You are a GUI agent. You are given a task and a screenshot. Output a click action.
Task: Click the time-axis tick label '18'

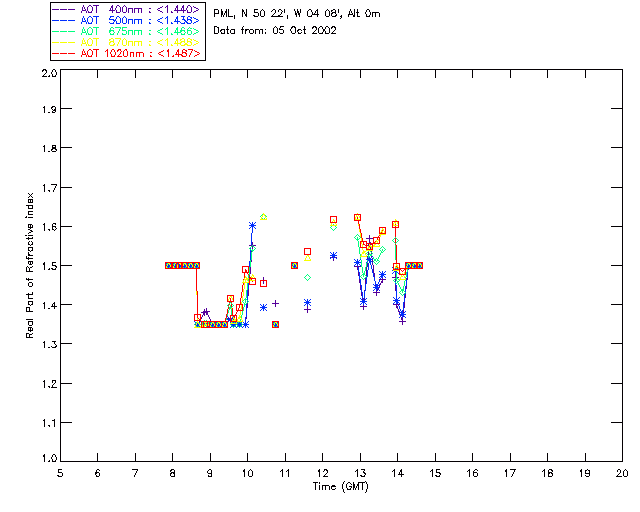[548, 473]
